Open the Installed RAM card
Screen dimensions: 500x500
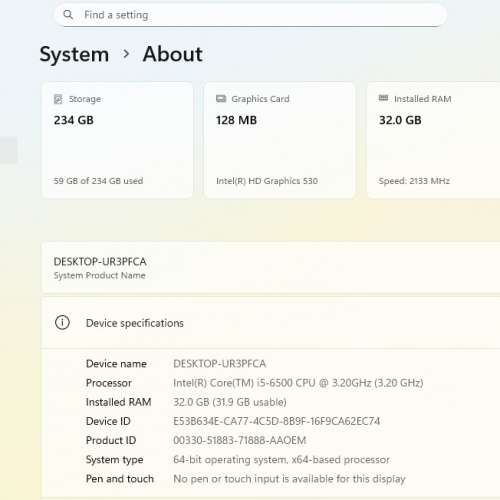tap(433, 140)
